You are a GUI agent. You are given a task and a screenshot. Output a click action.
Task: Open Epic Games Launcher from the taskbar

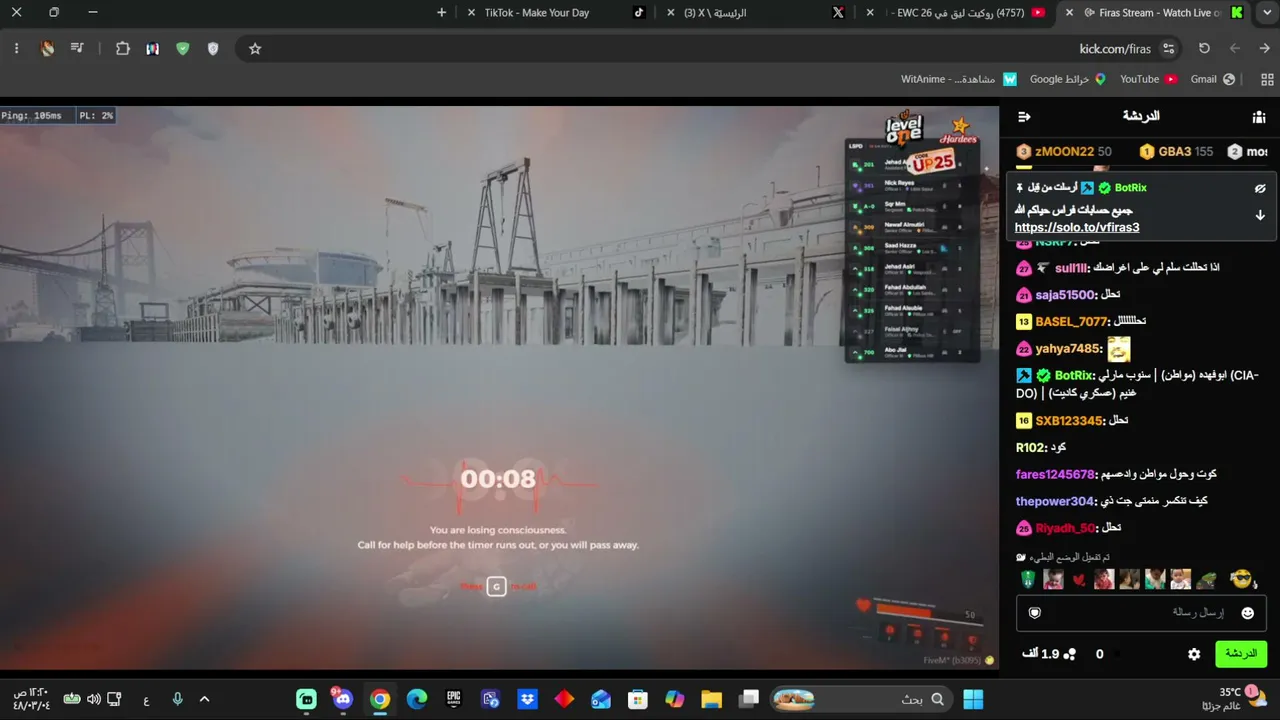(454, 699)
